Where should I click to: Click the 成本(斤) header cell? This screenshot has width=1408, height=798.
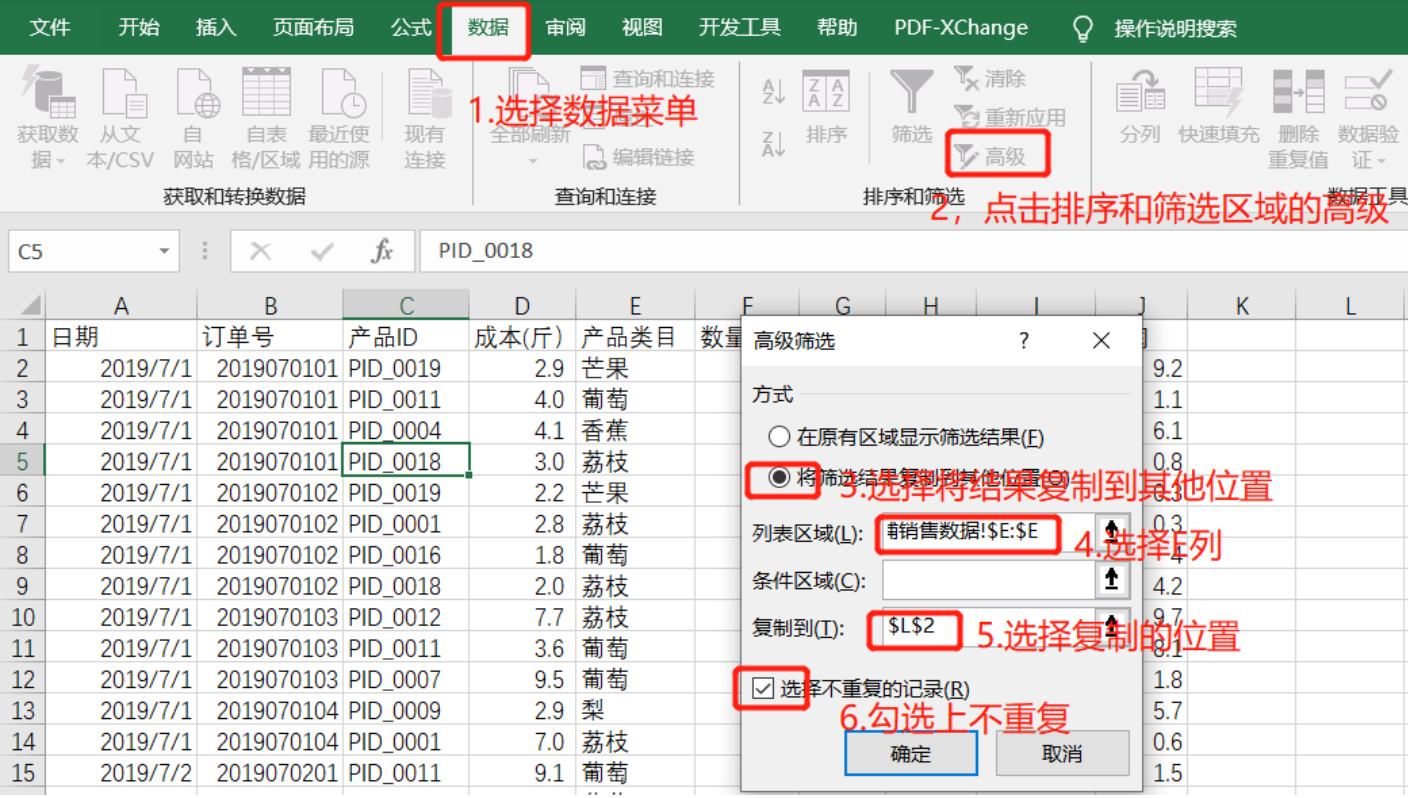point(522,337)
